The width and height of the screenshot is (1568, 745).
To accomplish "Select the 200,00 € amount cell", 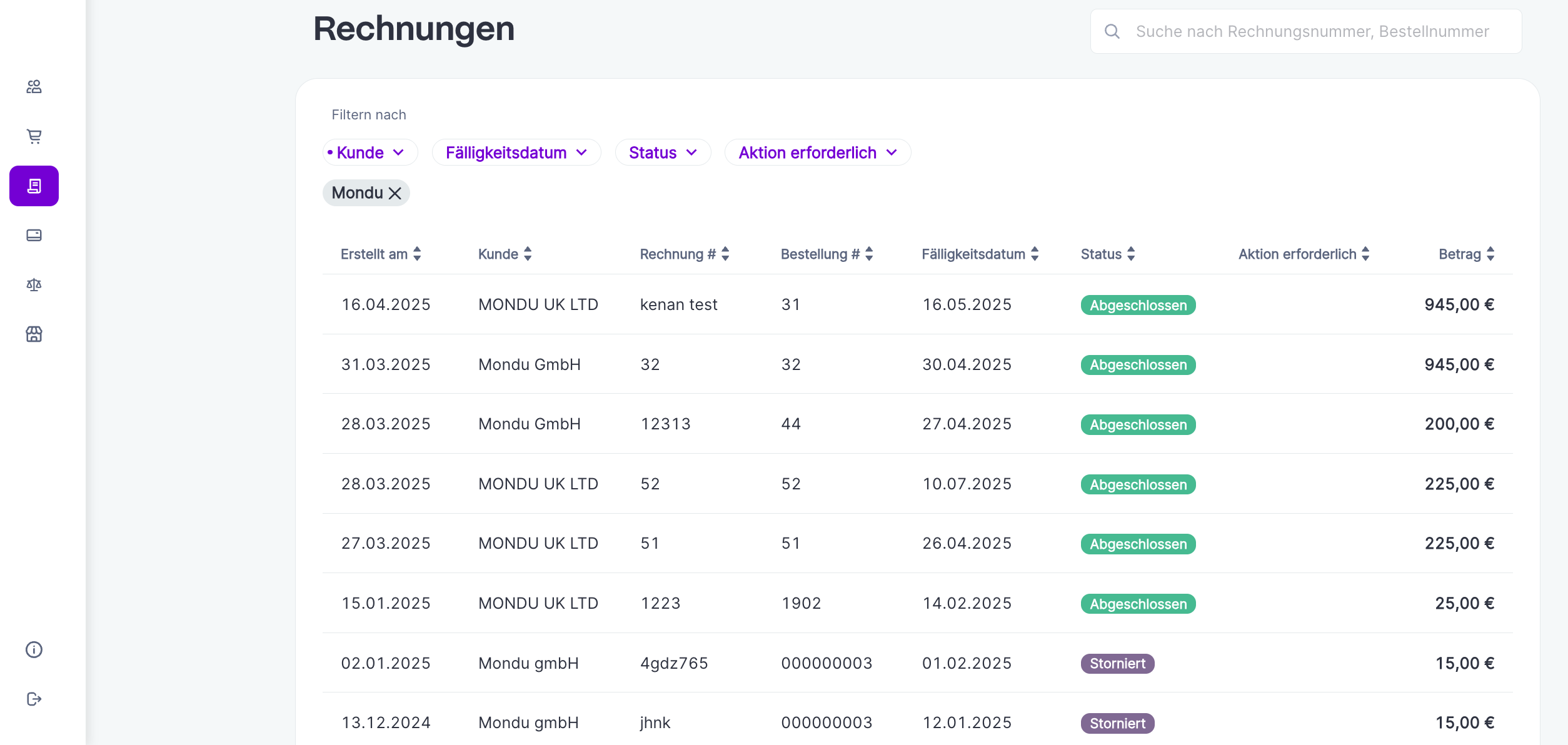I will (x=1459, y=424).
